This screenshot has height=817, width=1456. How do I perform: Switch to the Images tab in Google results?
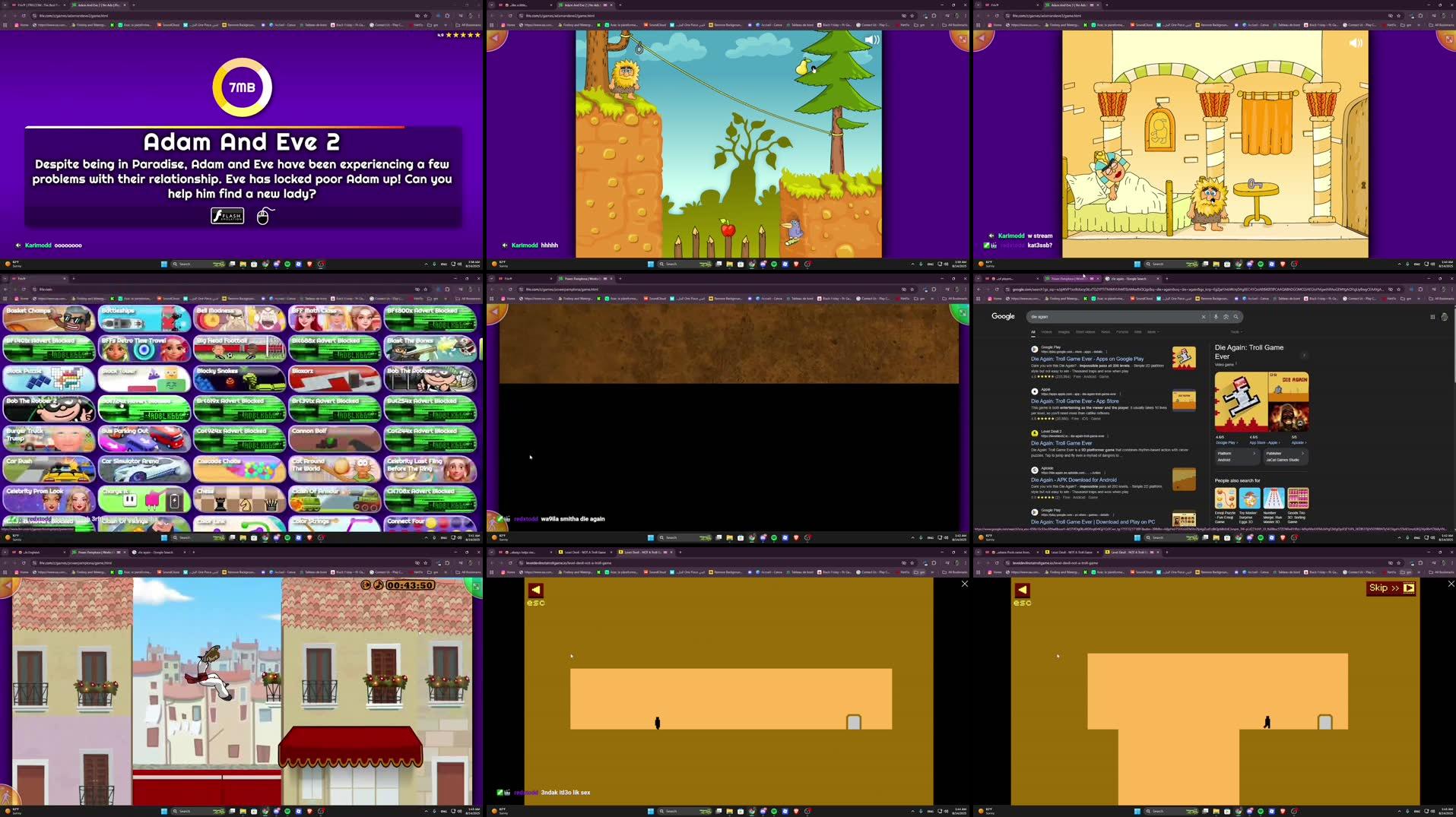click(1064, 332)
